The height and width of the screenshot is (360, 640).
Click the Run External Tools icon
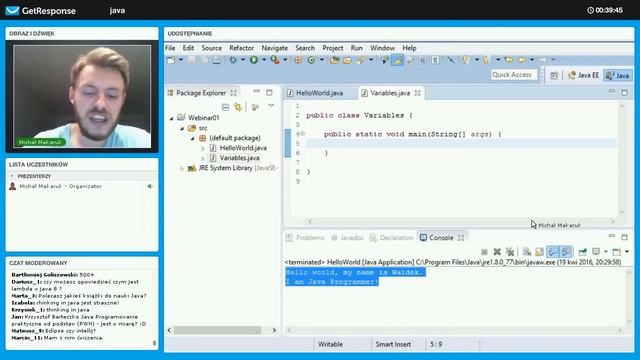pos(275,60)
